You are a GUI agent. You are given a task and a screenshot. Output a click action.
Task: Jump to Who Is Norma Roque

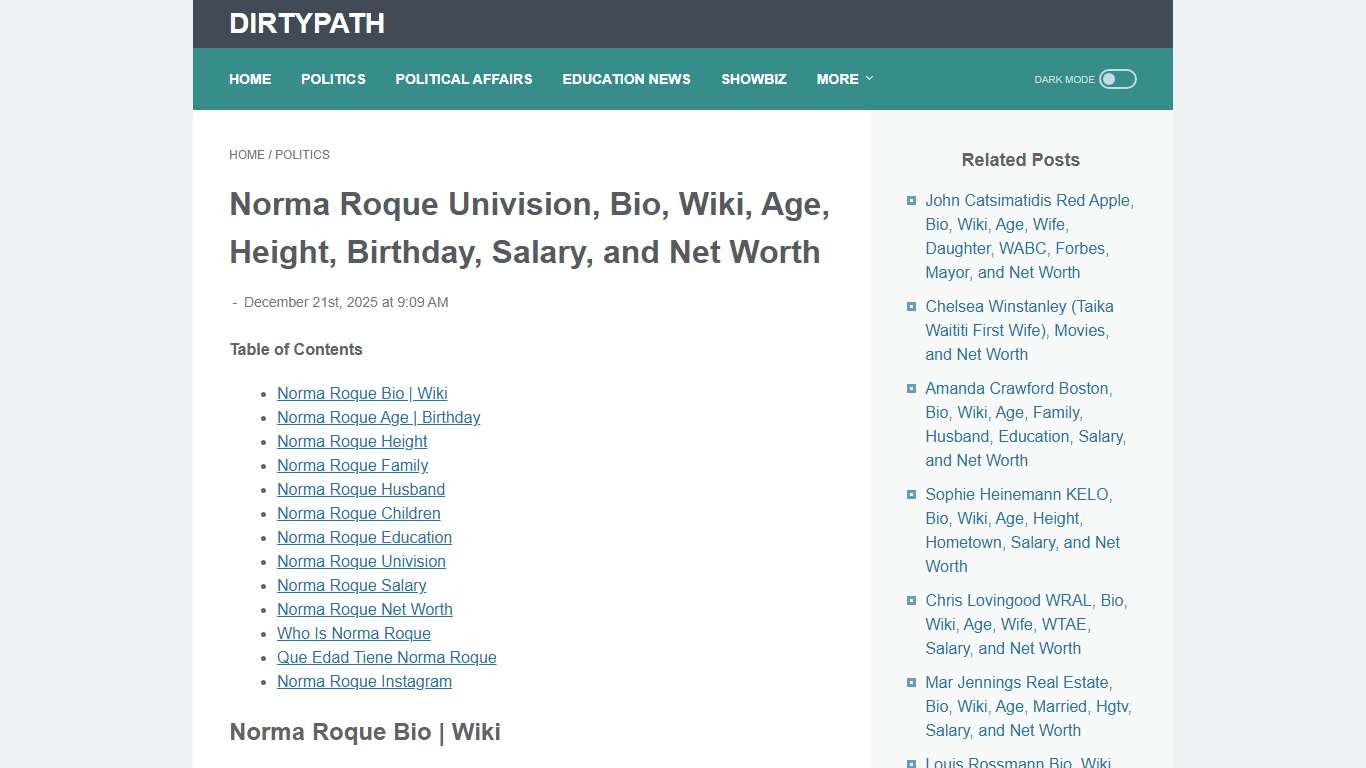[x=354, y=633]
